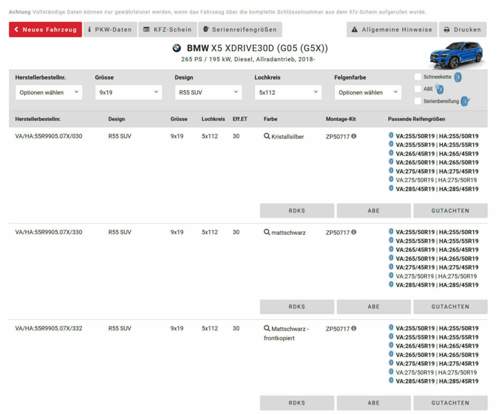Open the Serienreifengrößen tab
Image resolution: width=500 pixels, height=414 pixels.
click(240, 30)
